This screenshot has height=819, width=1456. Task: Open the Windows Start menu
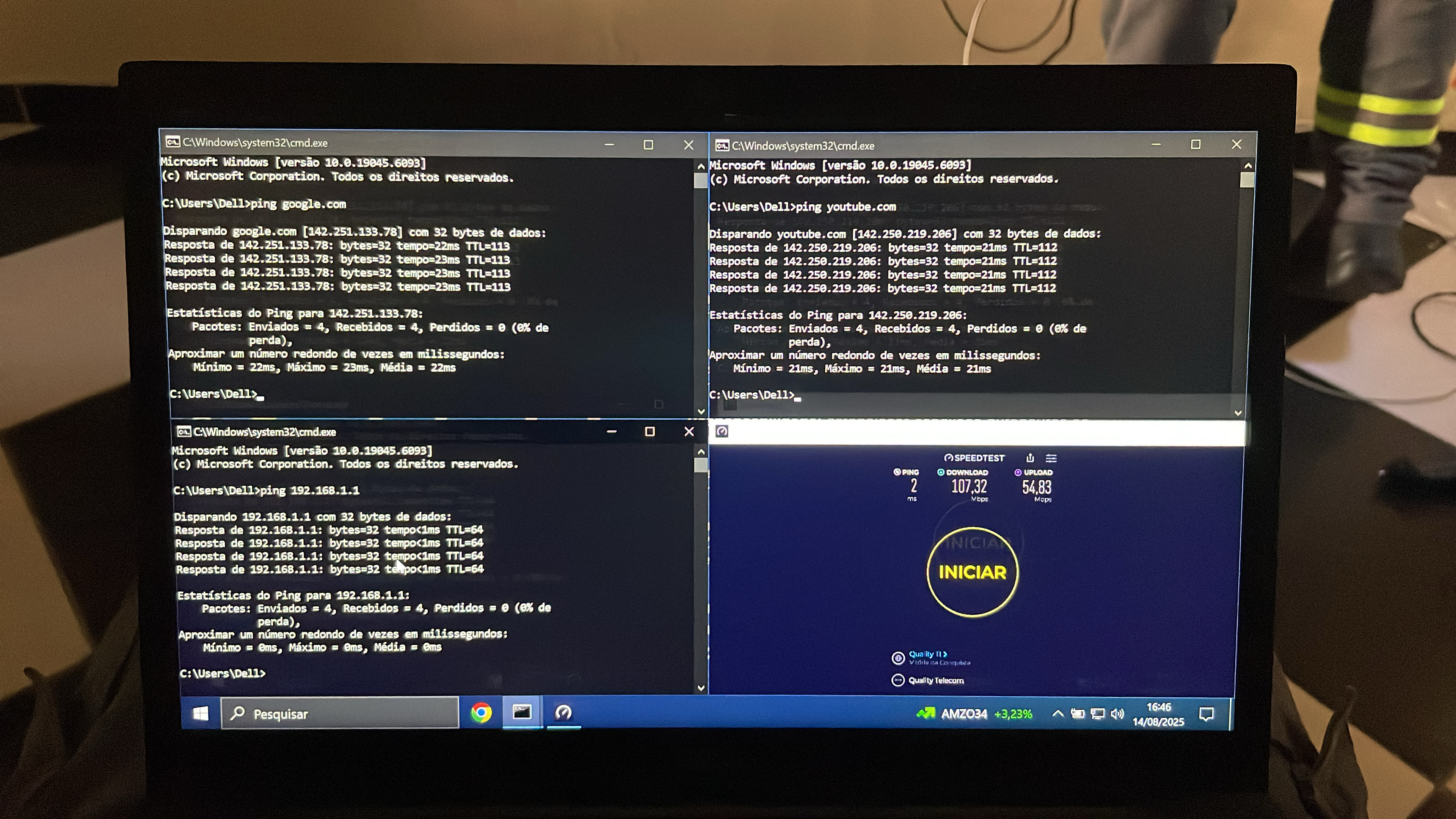point(201,714)
